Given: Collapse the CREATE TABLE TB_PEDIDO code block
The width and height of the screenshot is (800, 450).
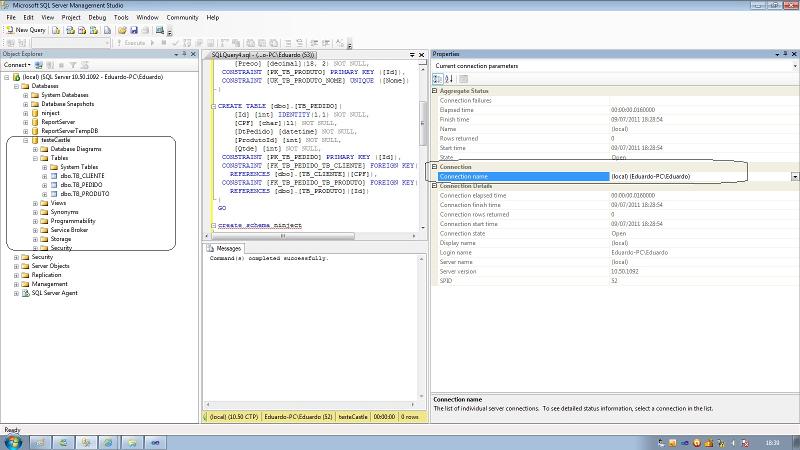Looking at the screenshot, I should click(x=214, y=106).
